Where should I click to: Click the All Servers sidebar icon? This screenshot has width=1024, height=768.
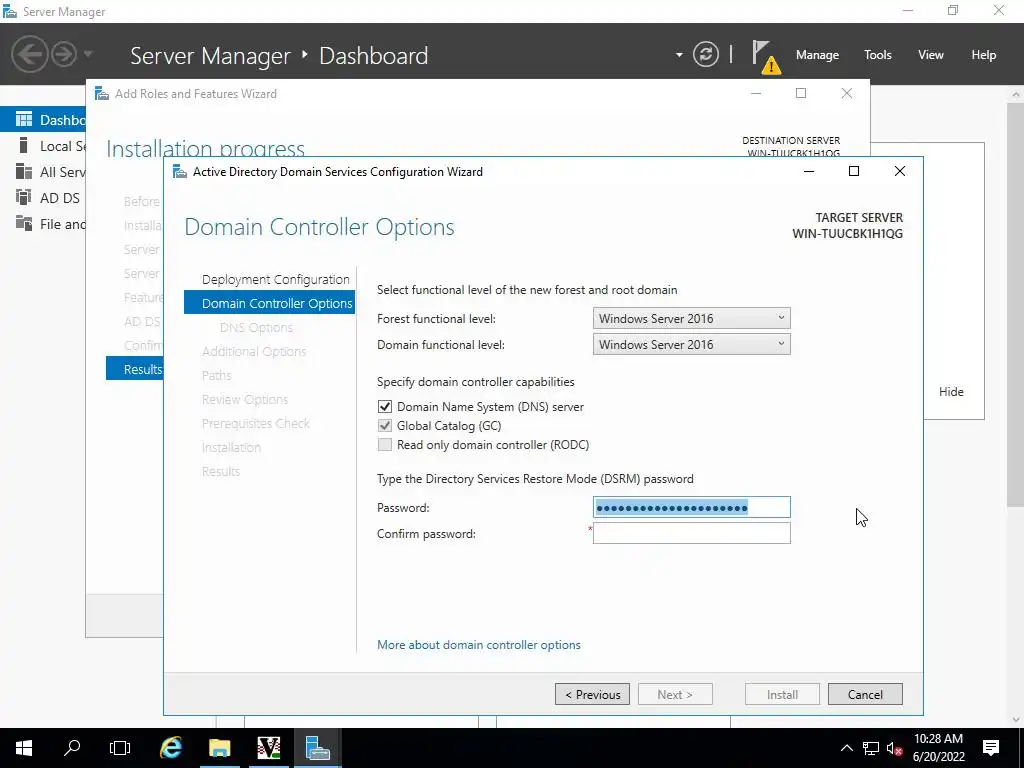tap(24, 172)
